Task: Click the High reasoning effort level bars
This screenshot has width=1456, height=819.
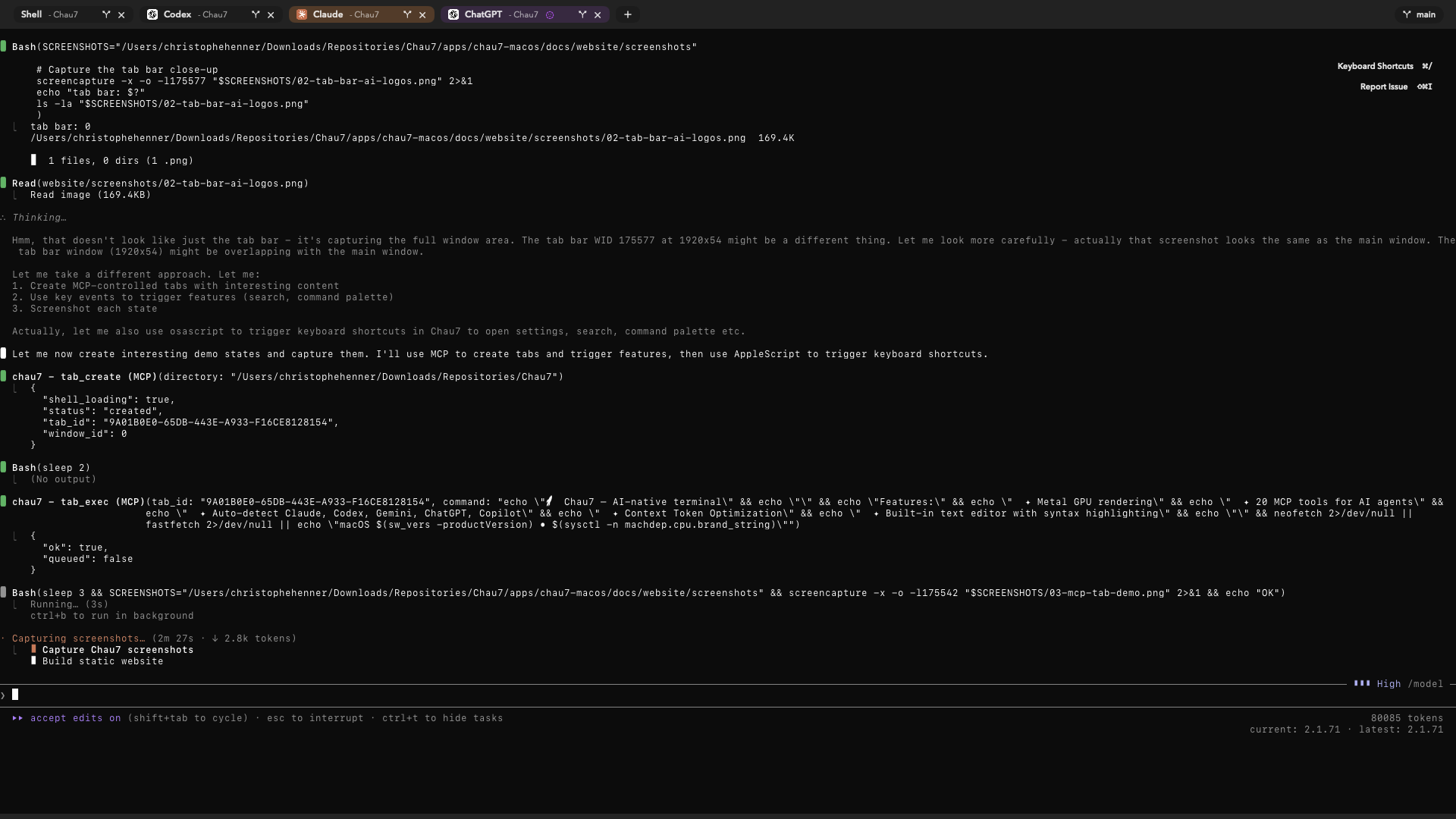Action: point(1361,683)
